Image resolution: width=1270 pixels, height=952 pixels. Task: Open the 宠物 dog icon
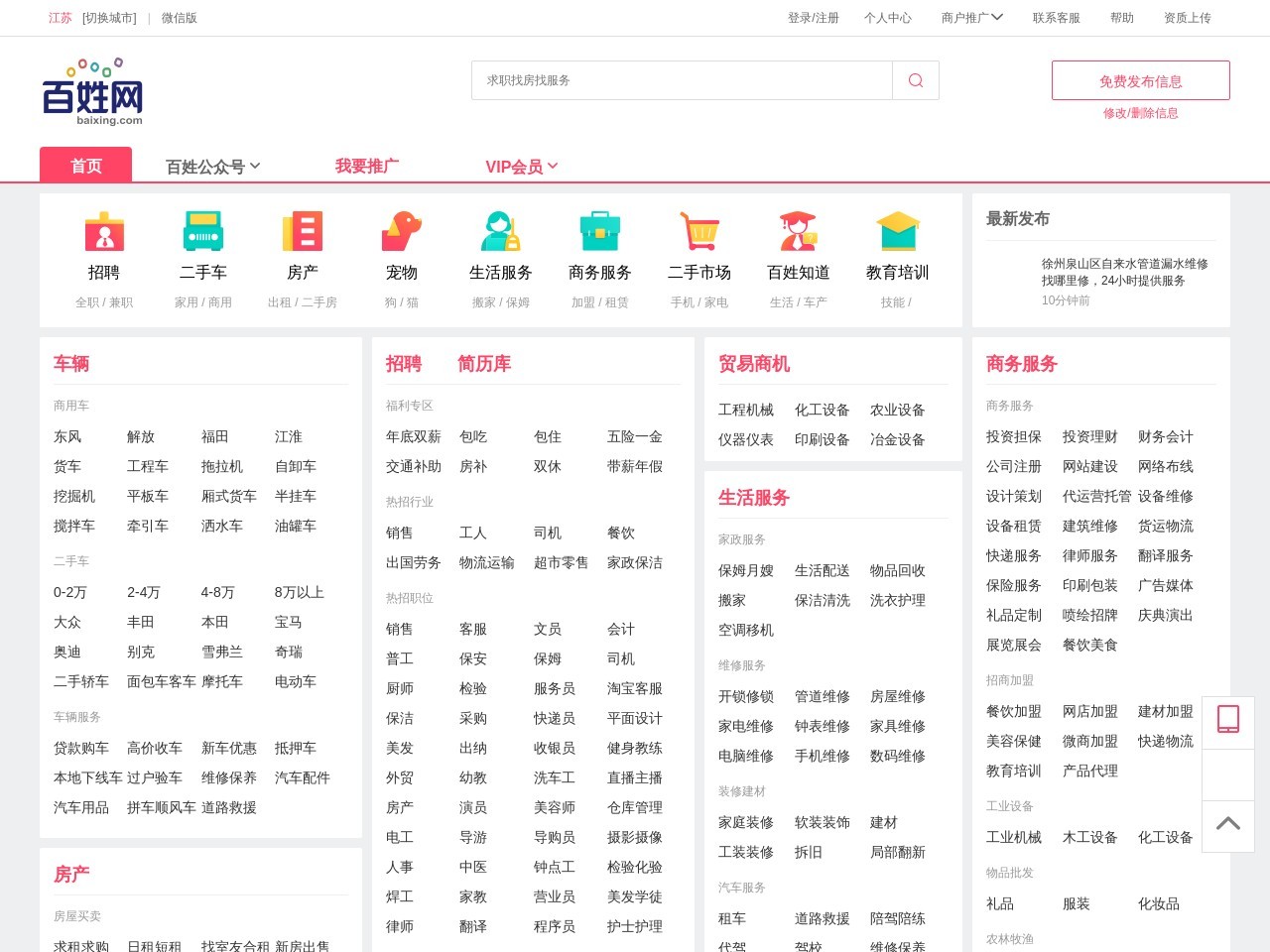pyautogui.click(x=402, y=231)
